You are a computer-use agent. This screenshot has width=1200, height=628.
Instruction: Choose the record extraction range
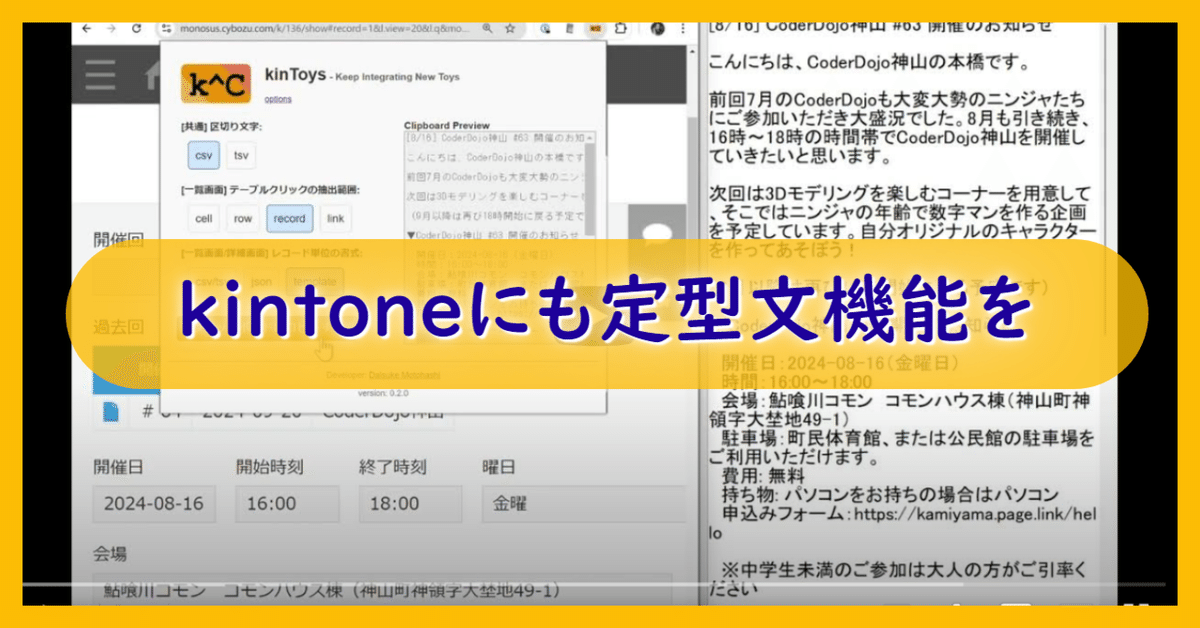coord(289,218)
